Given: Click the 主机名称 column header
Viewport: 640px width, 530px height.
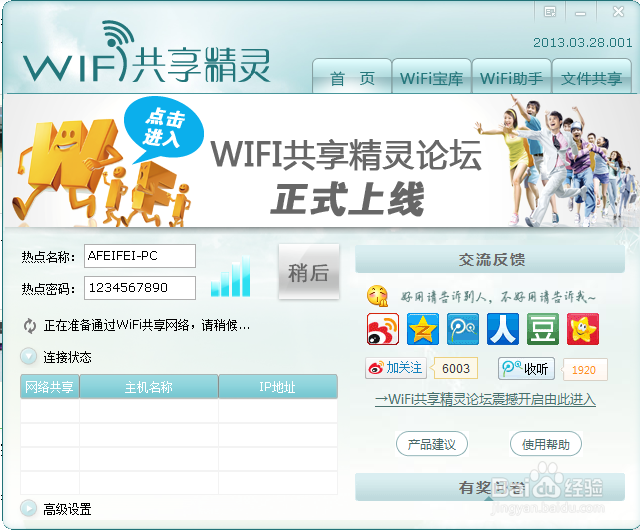Looking at the screenshot, I should pos(149,386).
